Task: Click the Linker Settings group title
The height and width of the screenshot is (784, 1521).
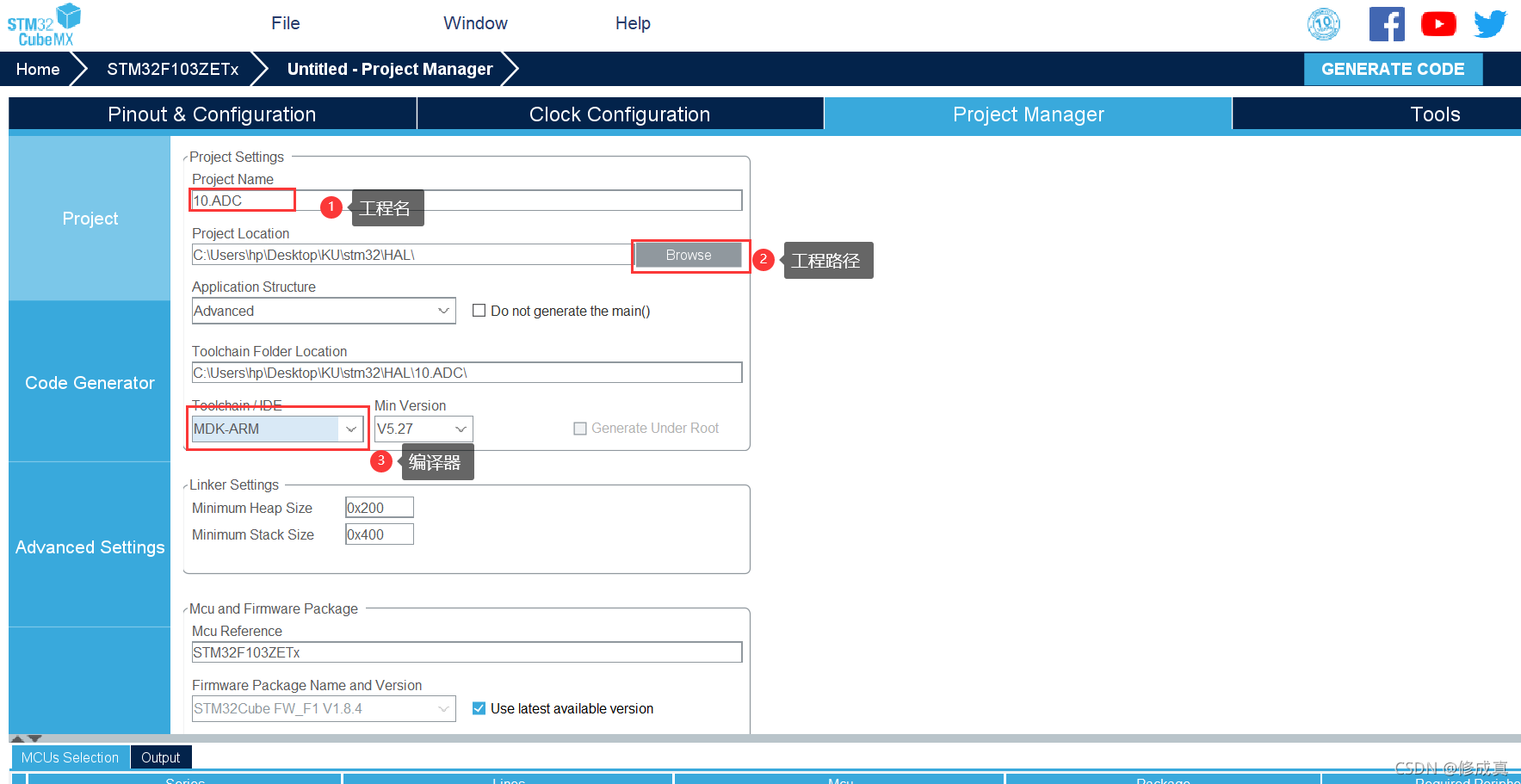Action: point(234,485)
